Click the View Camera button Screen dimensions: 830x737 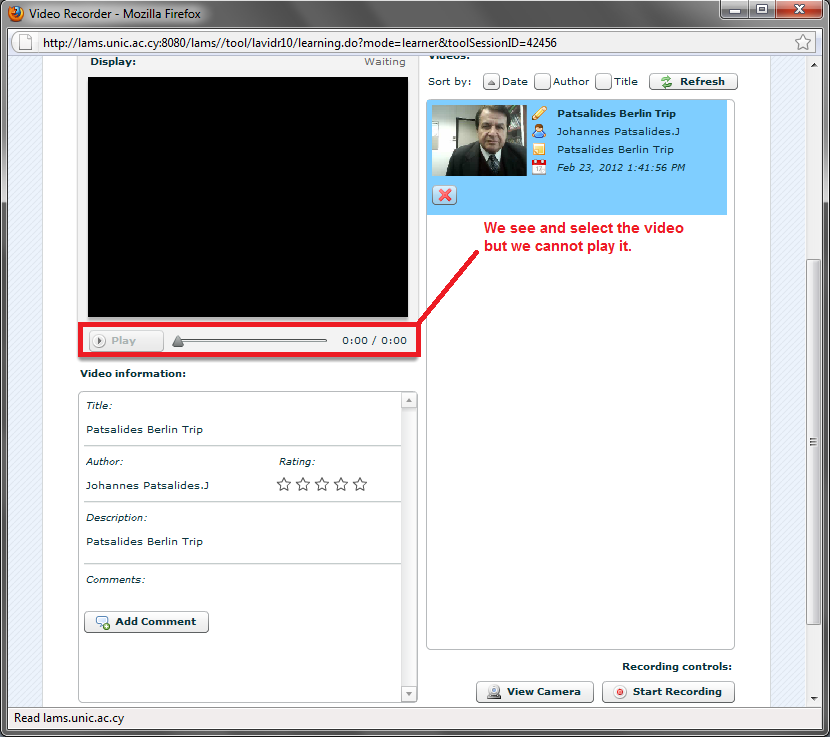(x=535, y=692)
